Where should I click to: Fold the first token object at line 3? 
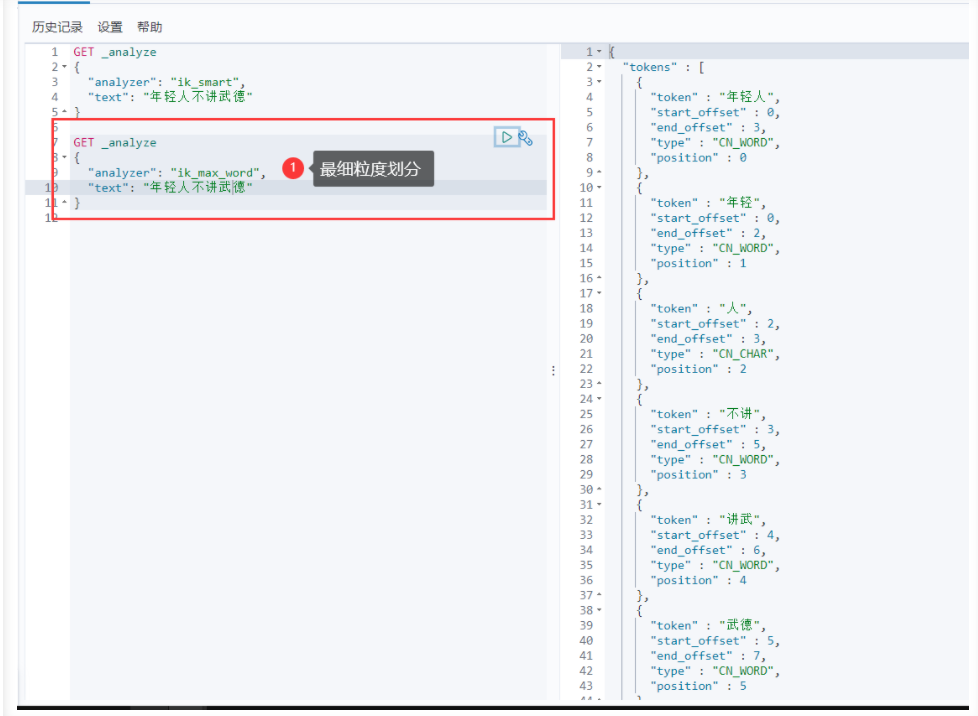coord(599,82)
